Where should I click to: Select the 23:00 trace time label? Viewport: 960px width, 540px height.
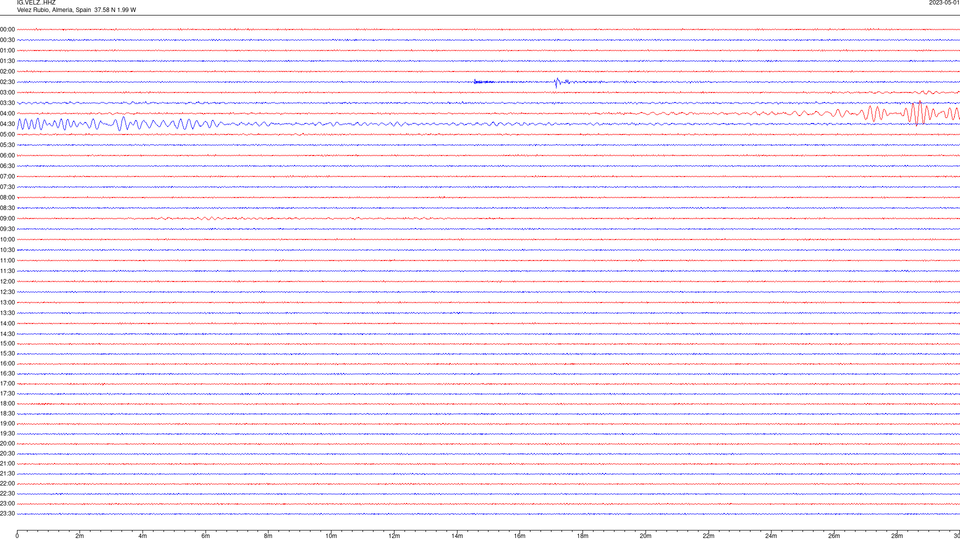(7, 503)
